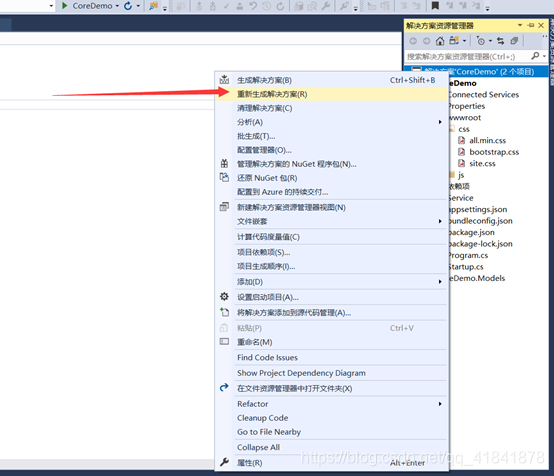The image size is (554, 476).
Task: Click sync with active document icon
Action: coord(501,41)
